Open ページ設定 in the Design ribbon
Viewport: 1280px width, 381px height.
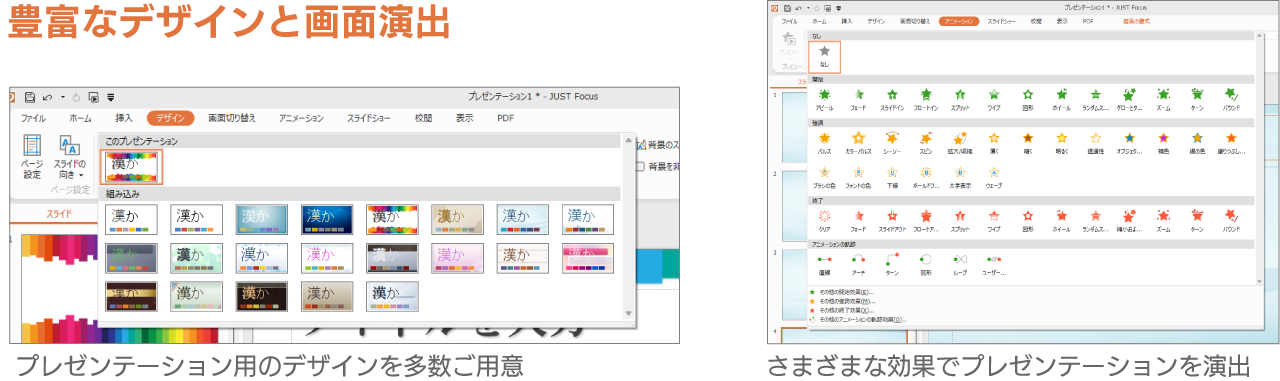tap(32, 157)
